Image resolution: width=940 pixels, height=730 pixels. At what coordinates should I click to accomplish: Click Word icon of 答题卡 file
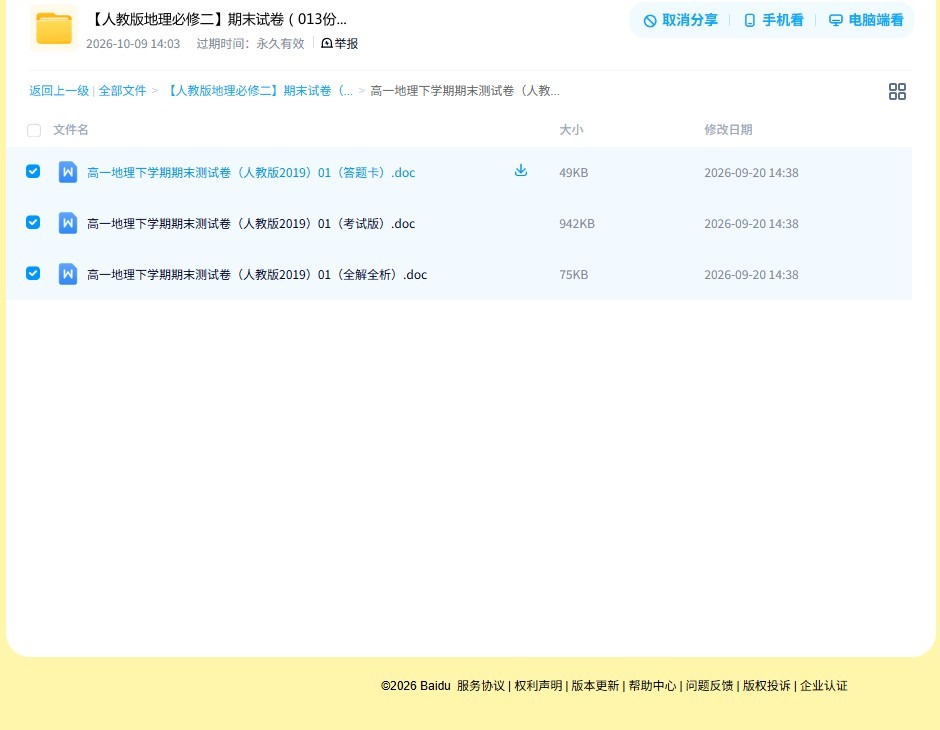click(68, 172)
